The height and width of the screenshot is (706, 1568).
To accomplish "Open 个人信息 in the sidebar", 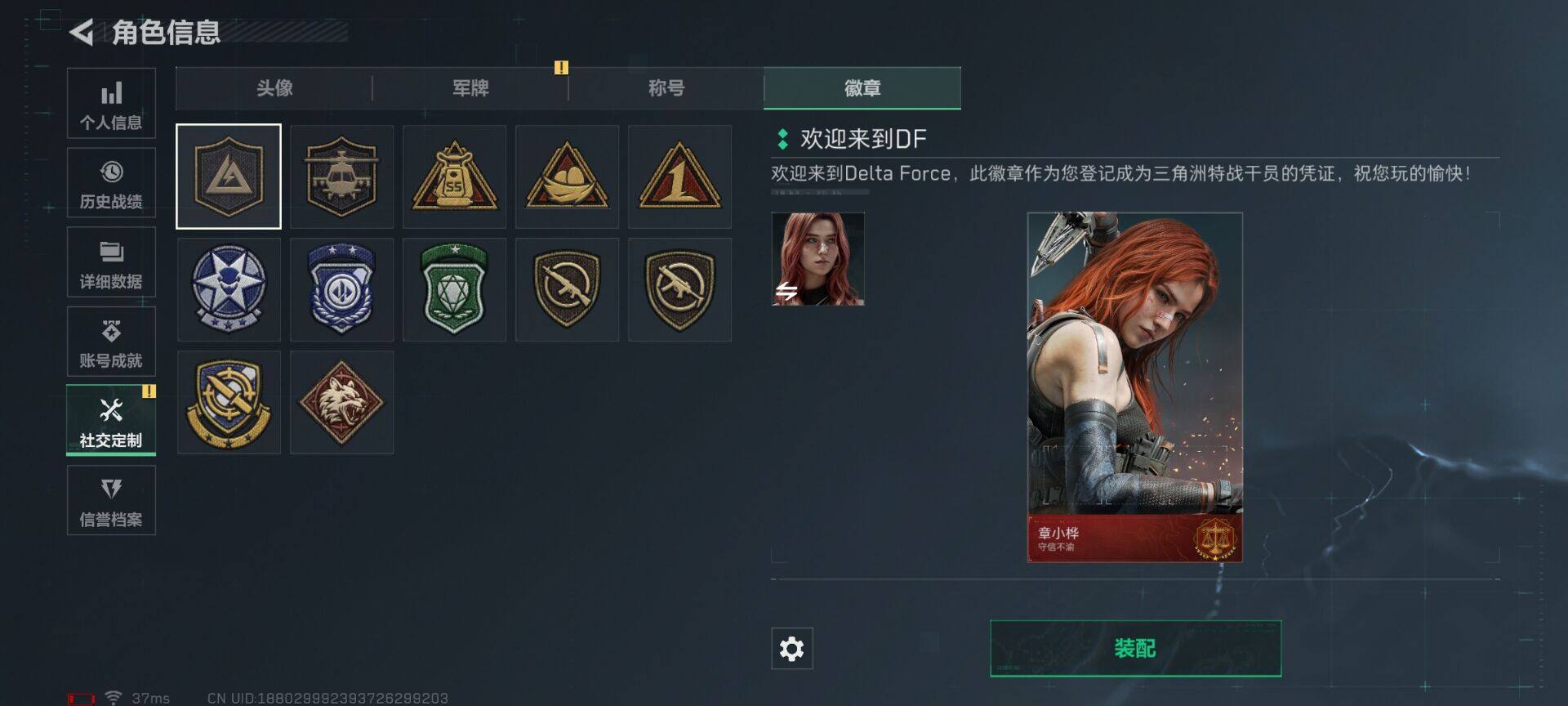I will pyautogui.click(x=111, y=103).
